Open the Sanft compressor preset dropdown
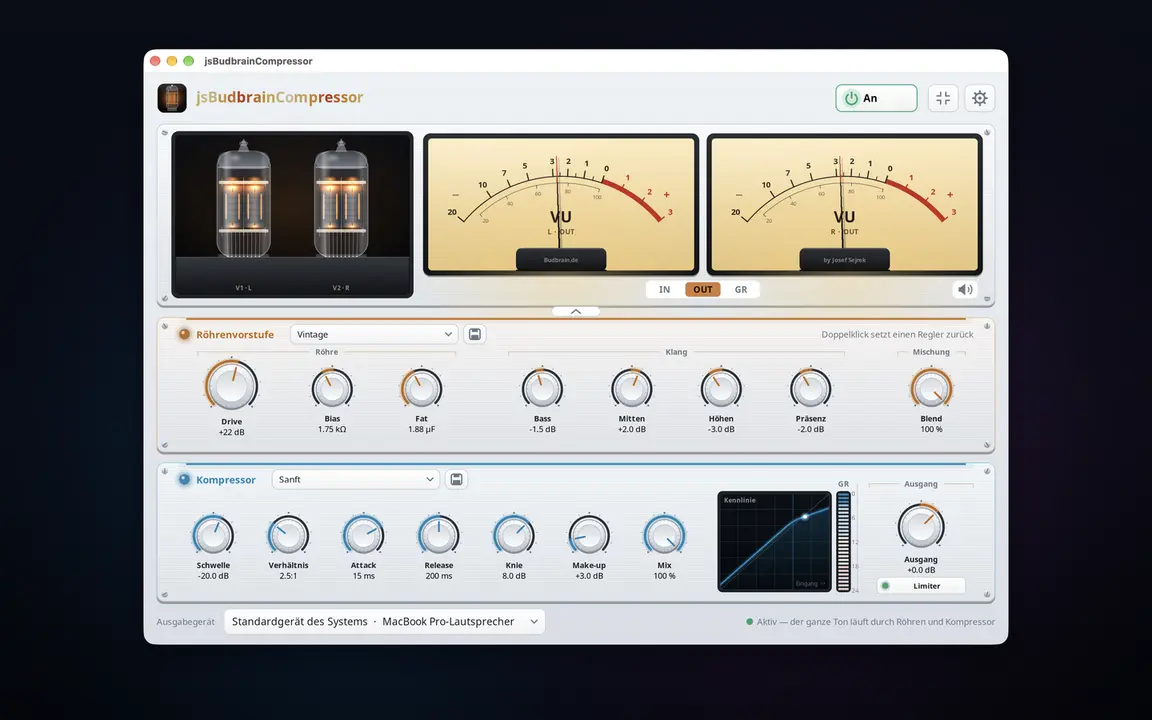1152x720 pixels. pyautogui.click(x=356, y=480)
